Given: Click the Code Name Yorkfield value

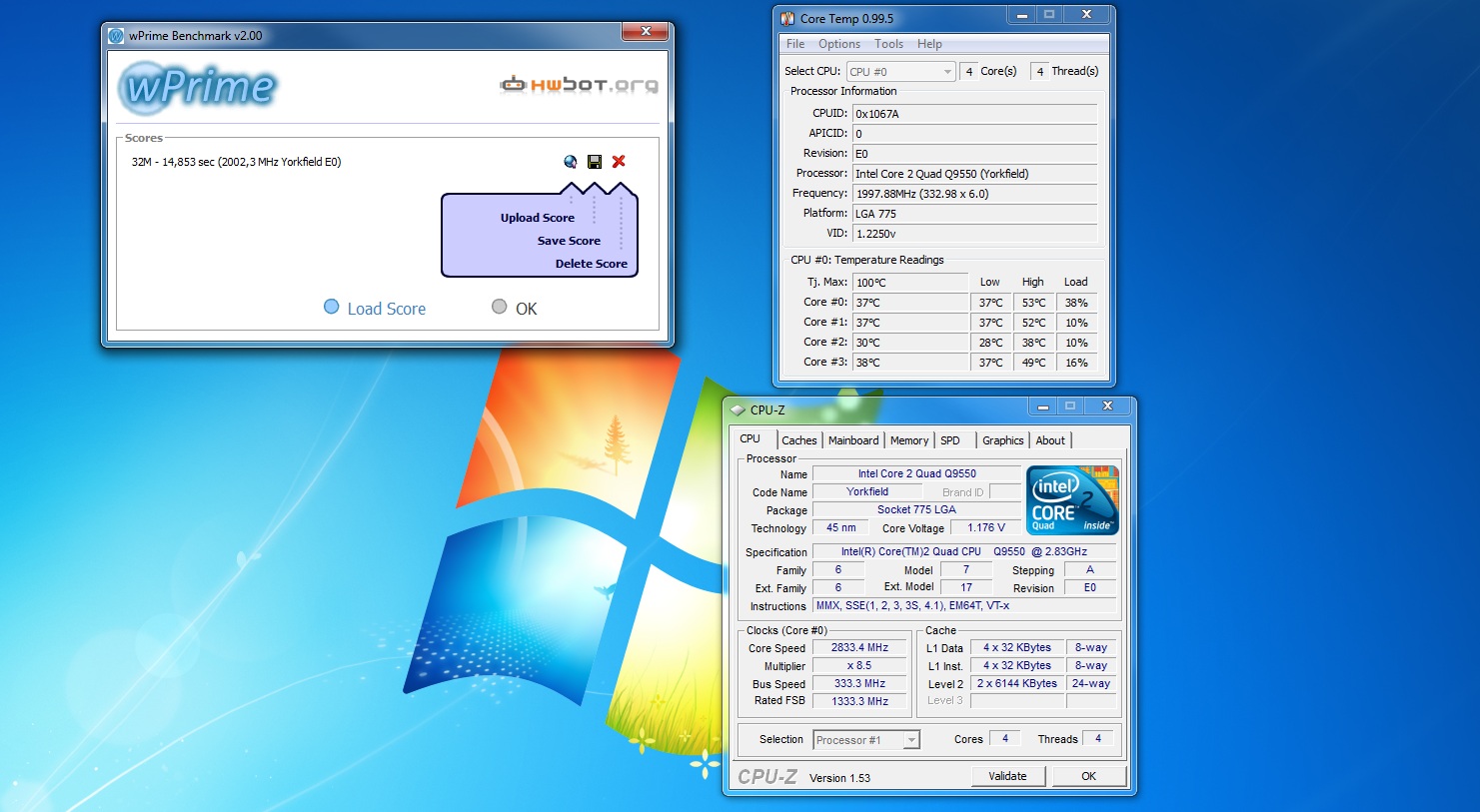Looking at the screenshot, I should point(867,491).
